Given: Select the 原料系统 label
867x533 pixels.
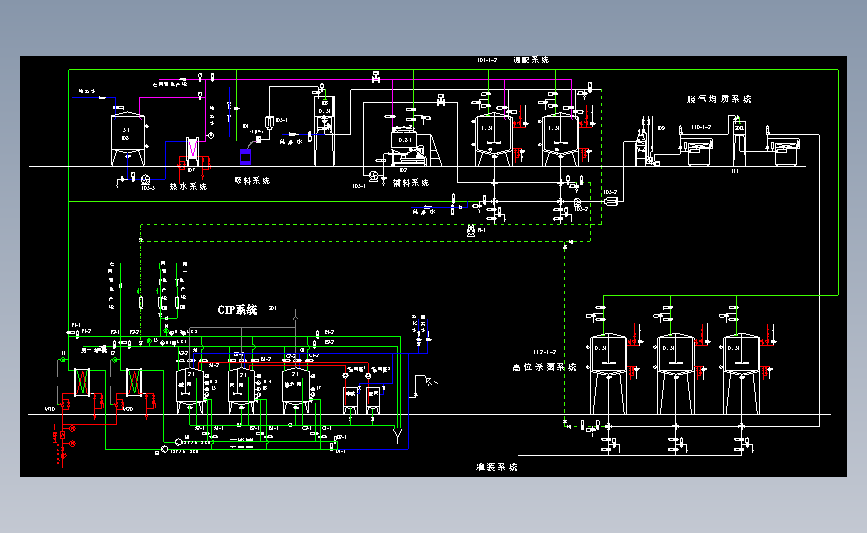Looking at the screenshot, I should click(252, 180).
